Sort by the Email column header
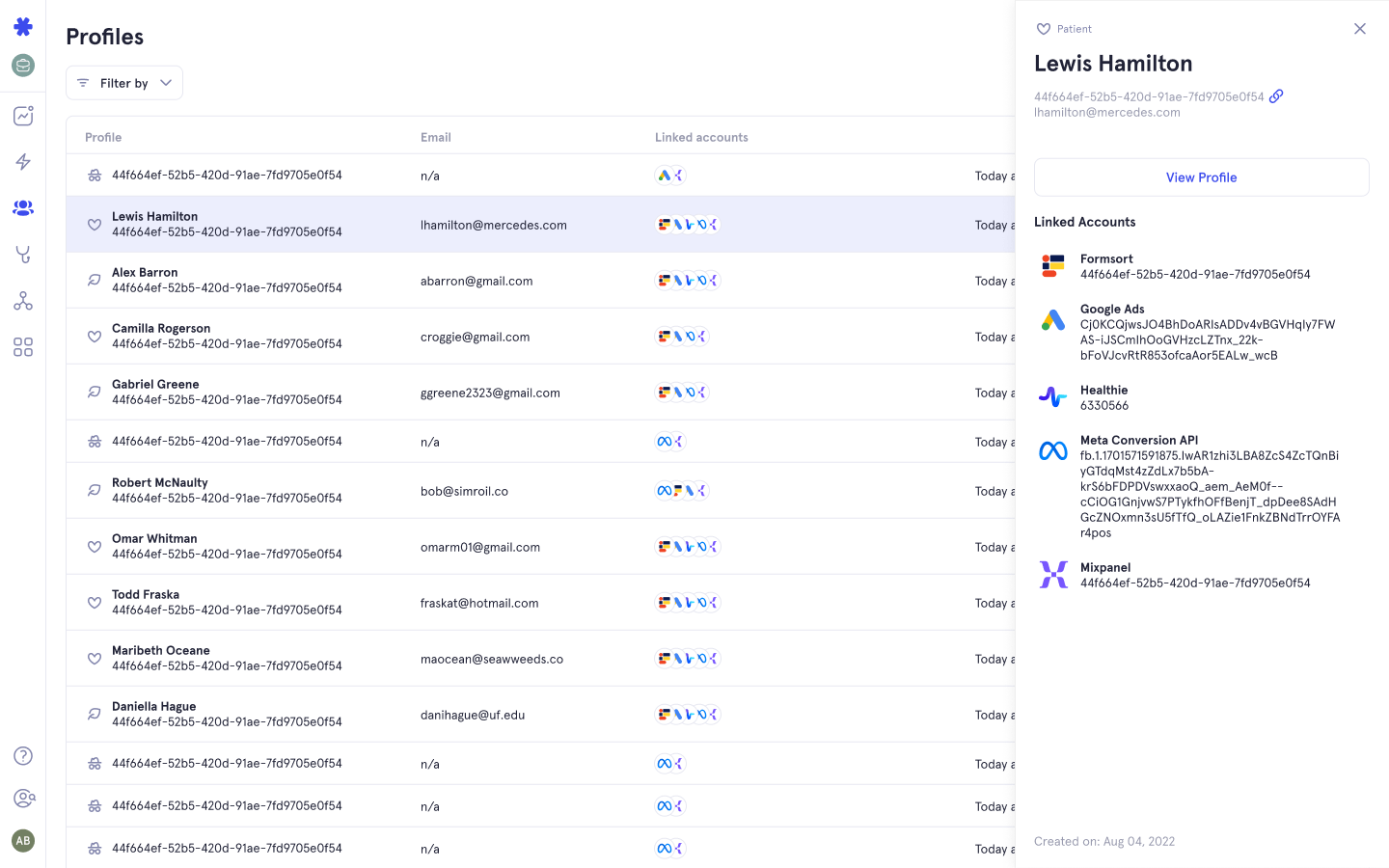This screenshot has height=868, width=1389. coord(436,137)
